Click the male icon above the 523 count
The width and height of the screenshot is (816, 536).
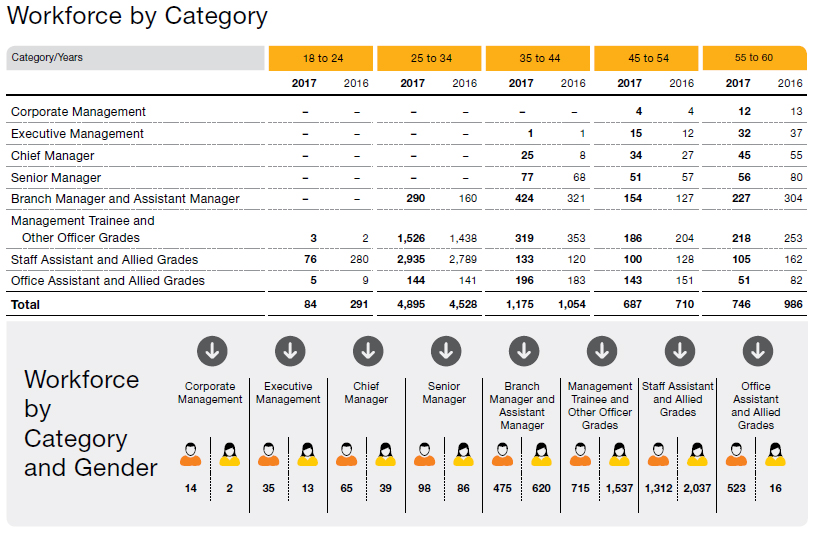(737, 455)
